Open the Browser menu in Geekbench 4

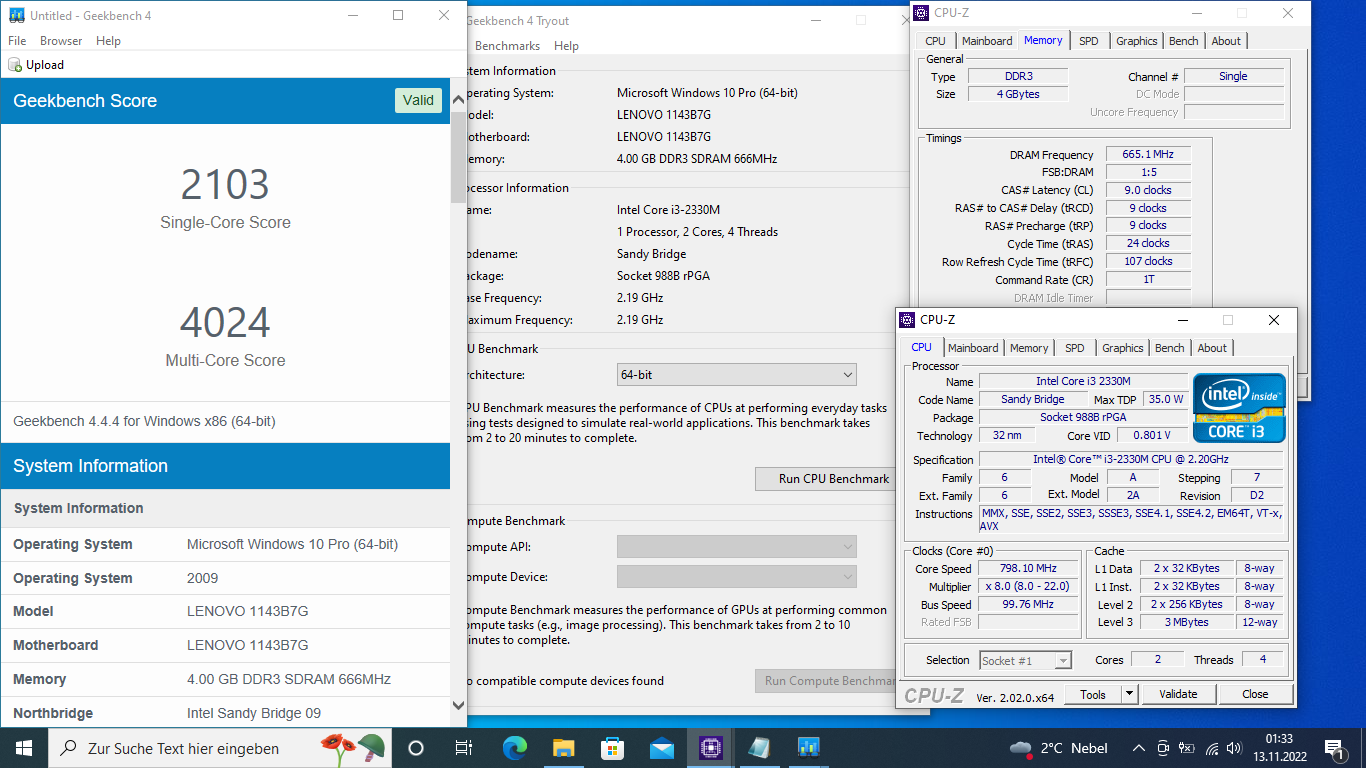point(61,41)
